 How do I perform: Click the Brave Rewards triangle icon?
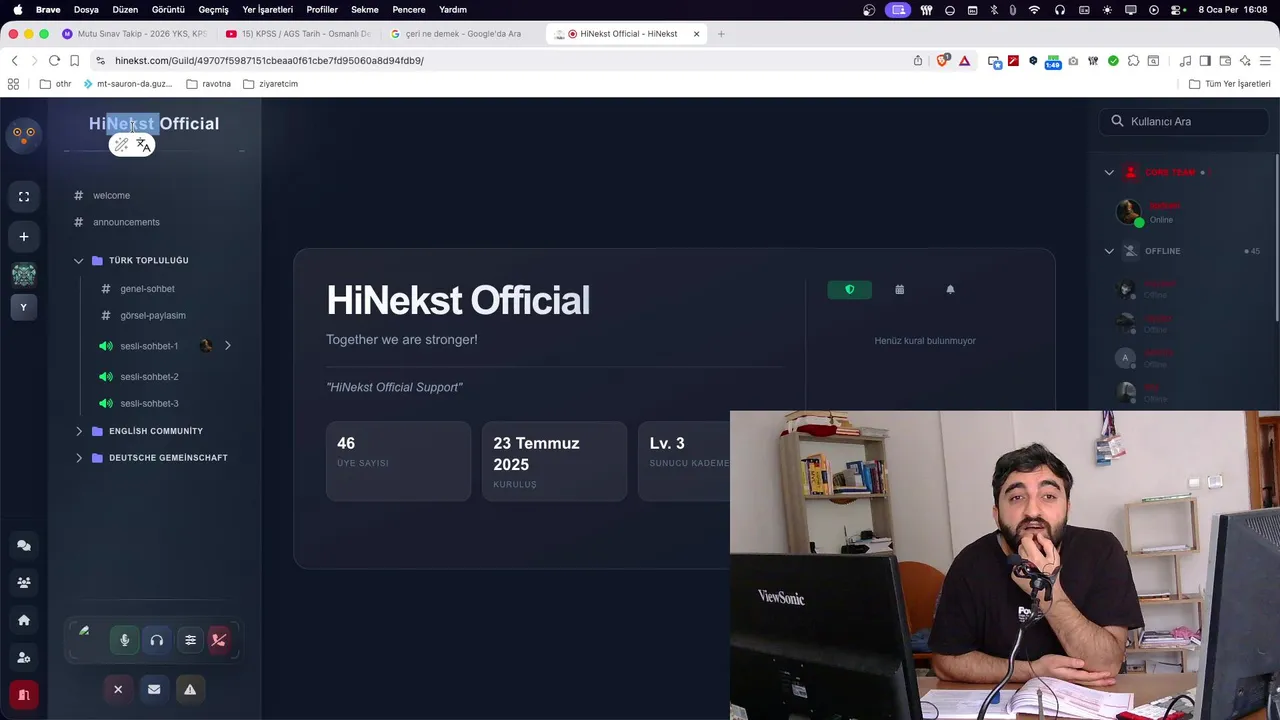click(965, 61)
